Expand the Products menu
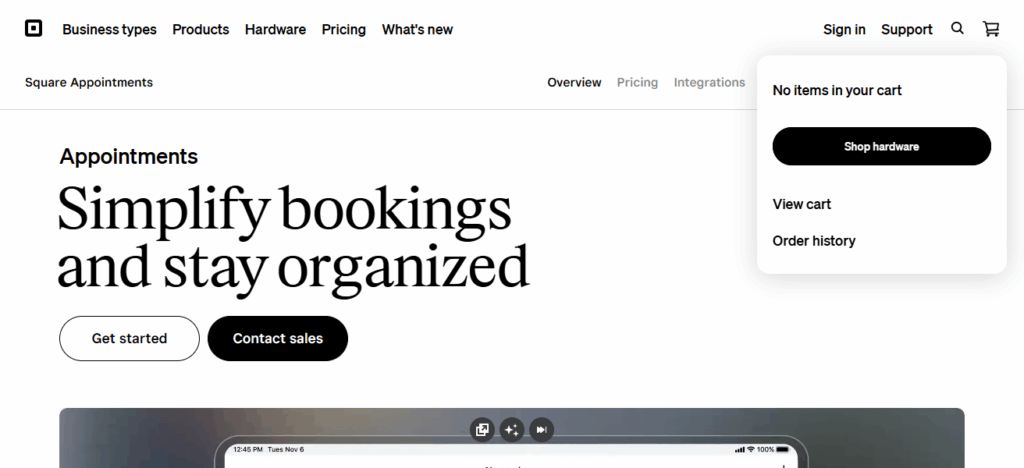The height and width of the screenshot is (468, 1024). click(x=201, y=29)
